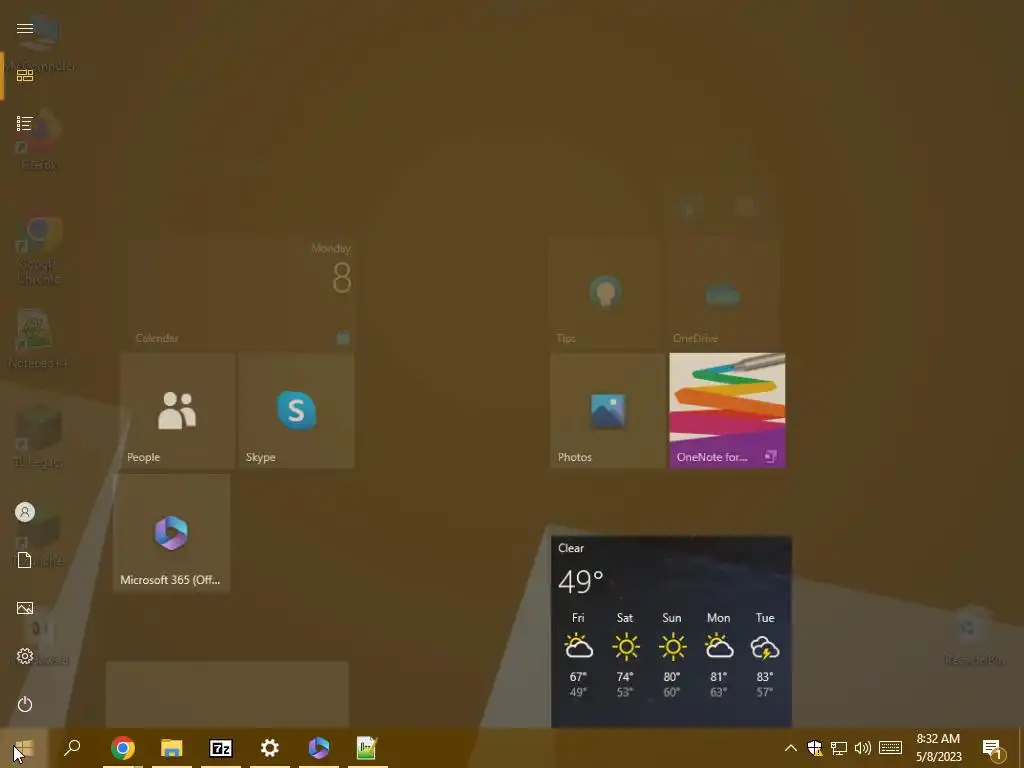Open the People tile
The width and height of the screenshot is (1024, 768).
pyautogui.click(x=178, y=411)
